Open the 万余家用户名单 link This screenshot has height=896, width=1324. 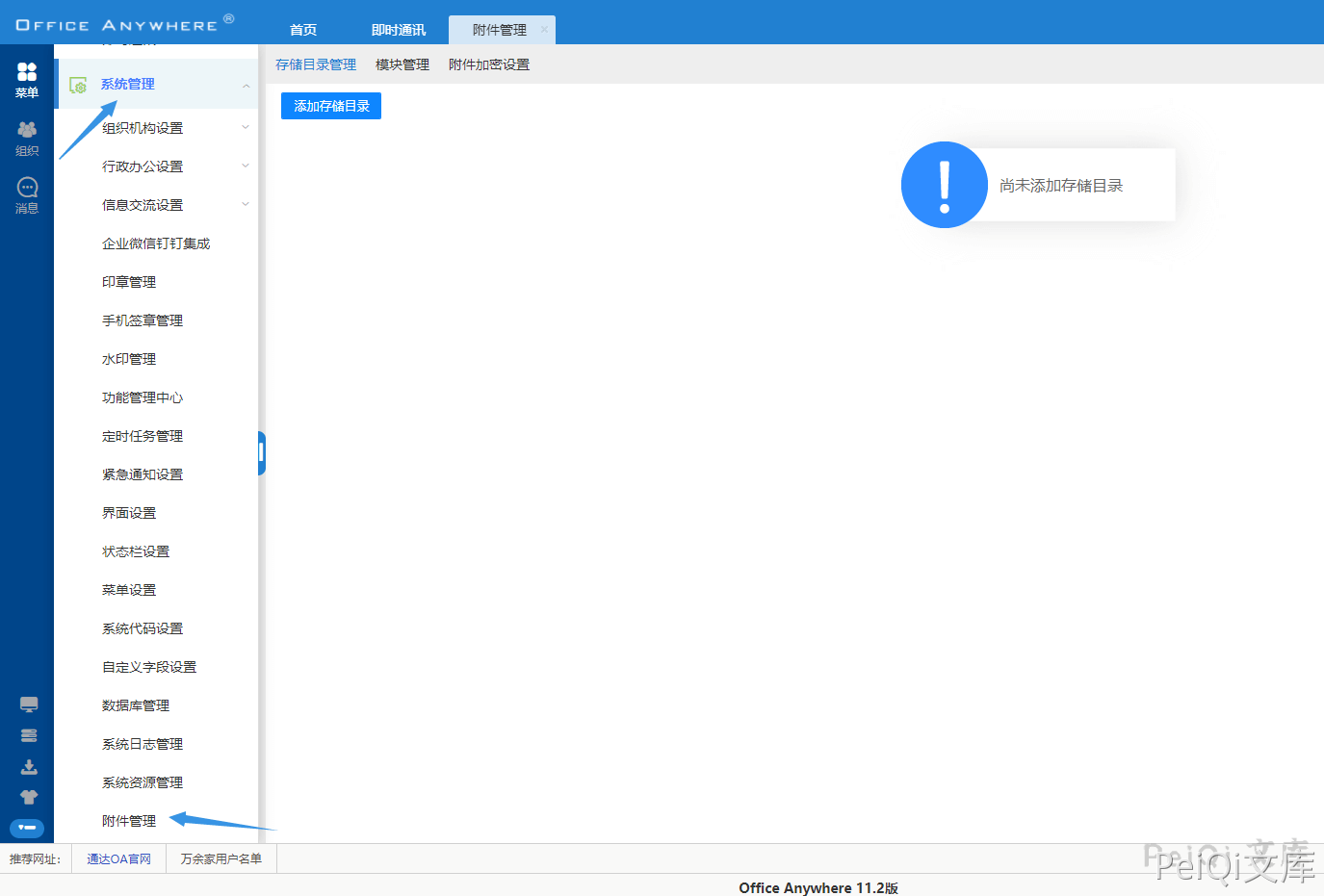[221, 858]
